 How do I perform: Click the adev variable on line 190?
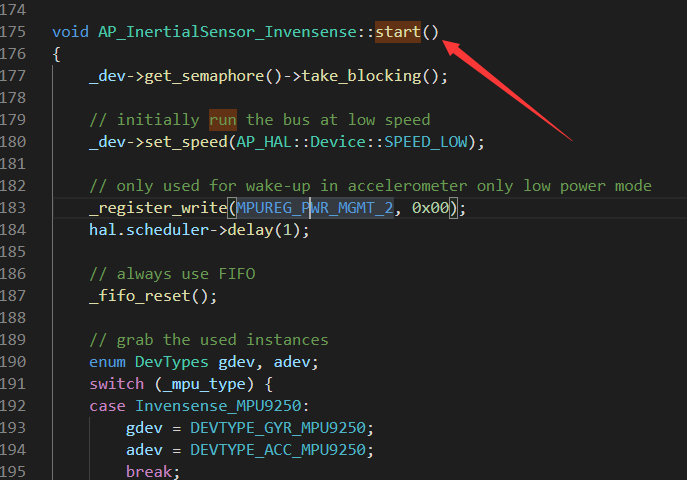click(292, 362)
